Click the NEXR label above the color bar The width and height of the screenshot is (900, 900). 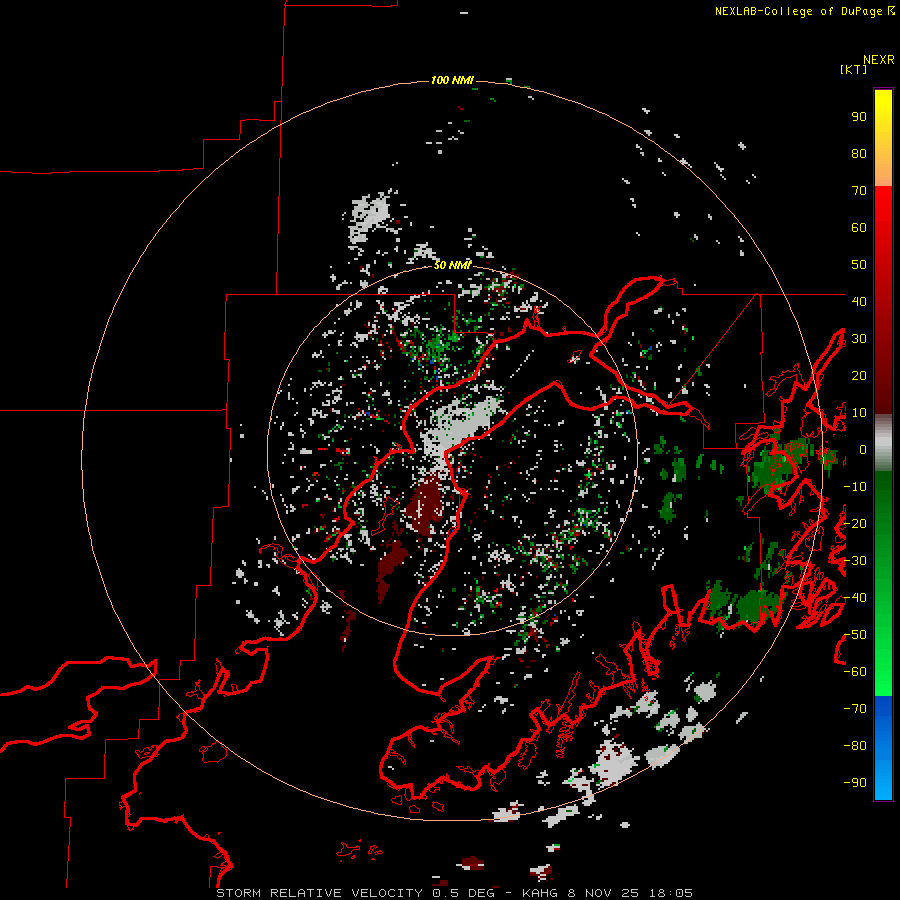coord(879,60)
